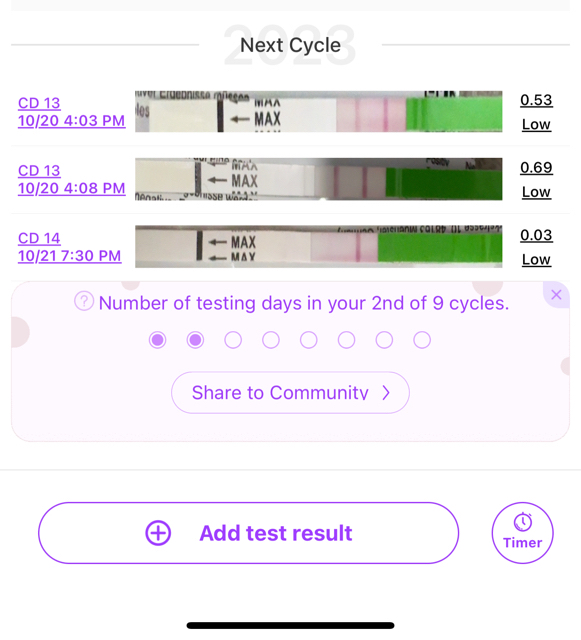Select the last empty cycle dot

tap(422, 340)
